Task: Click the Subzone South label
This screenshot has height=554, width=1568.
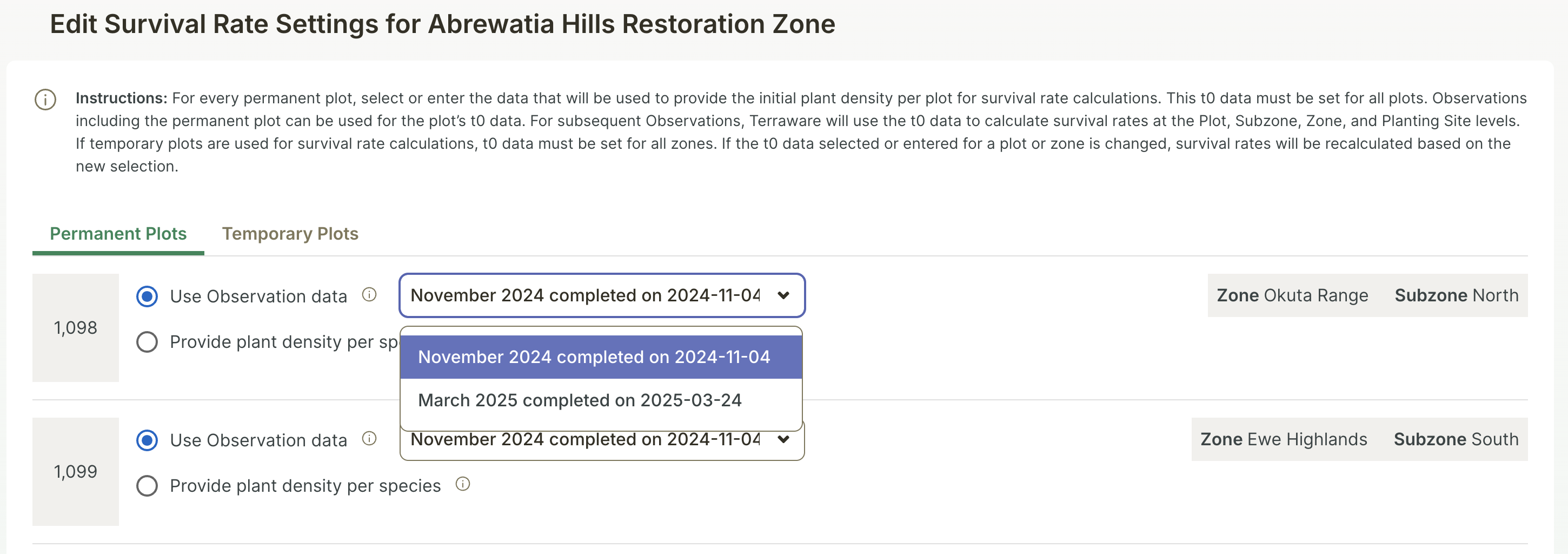Action: (x=1456, y=439)
